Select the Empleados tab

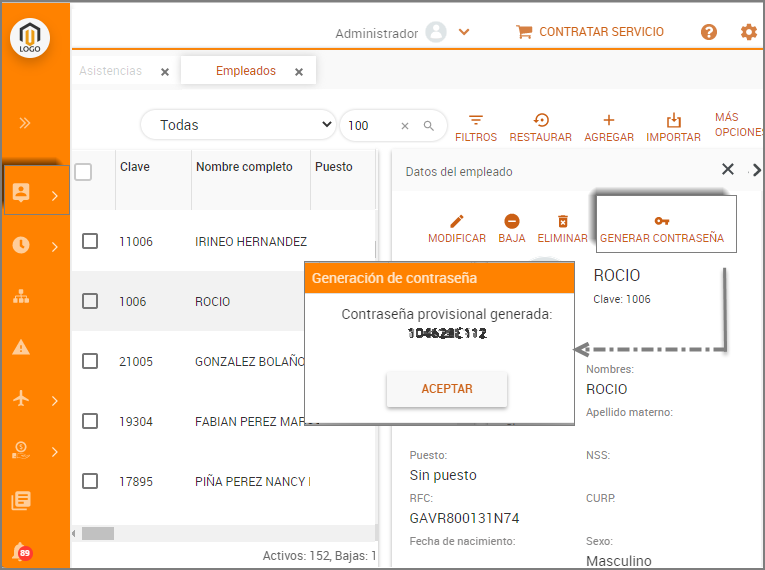(245, 71)
